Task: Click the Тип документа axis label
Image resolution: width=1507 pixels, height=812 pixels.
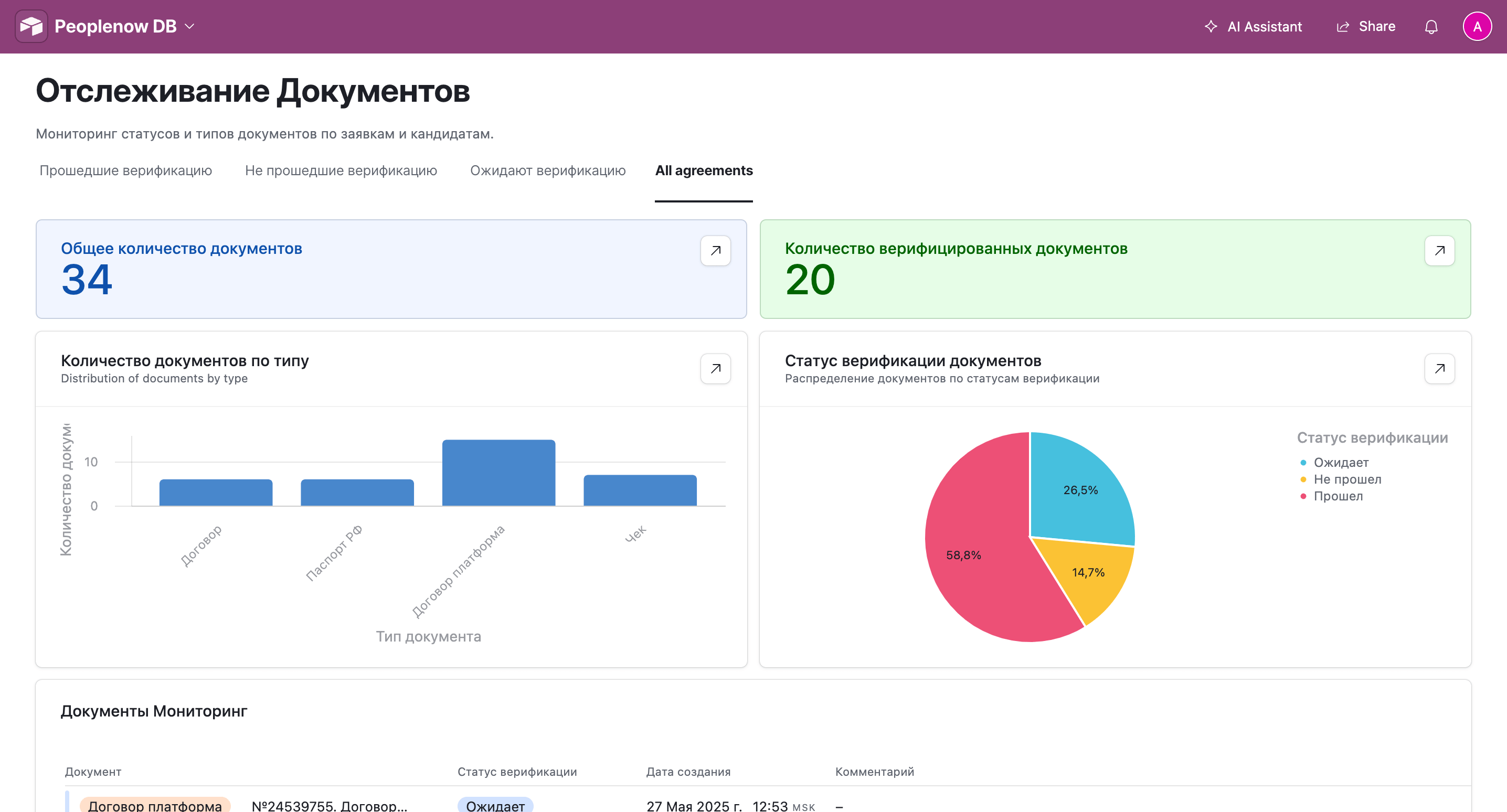Action: coord(428,636)
